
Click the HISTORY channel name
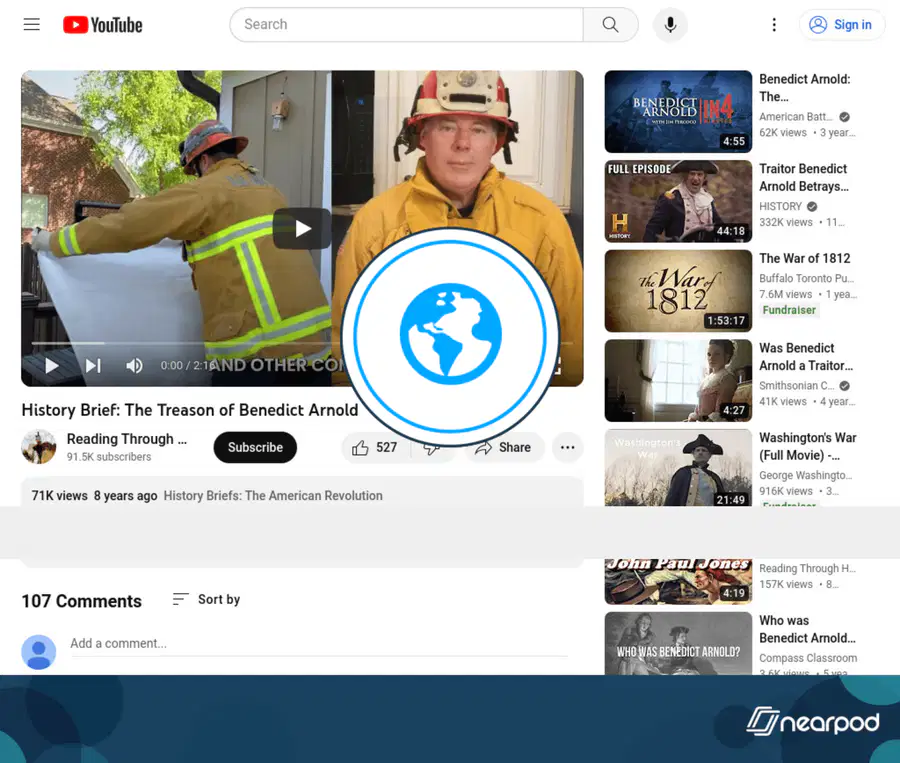tap(780, 206)
